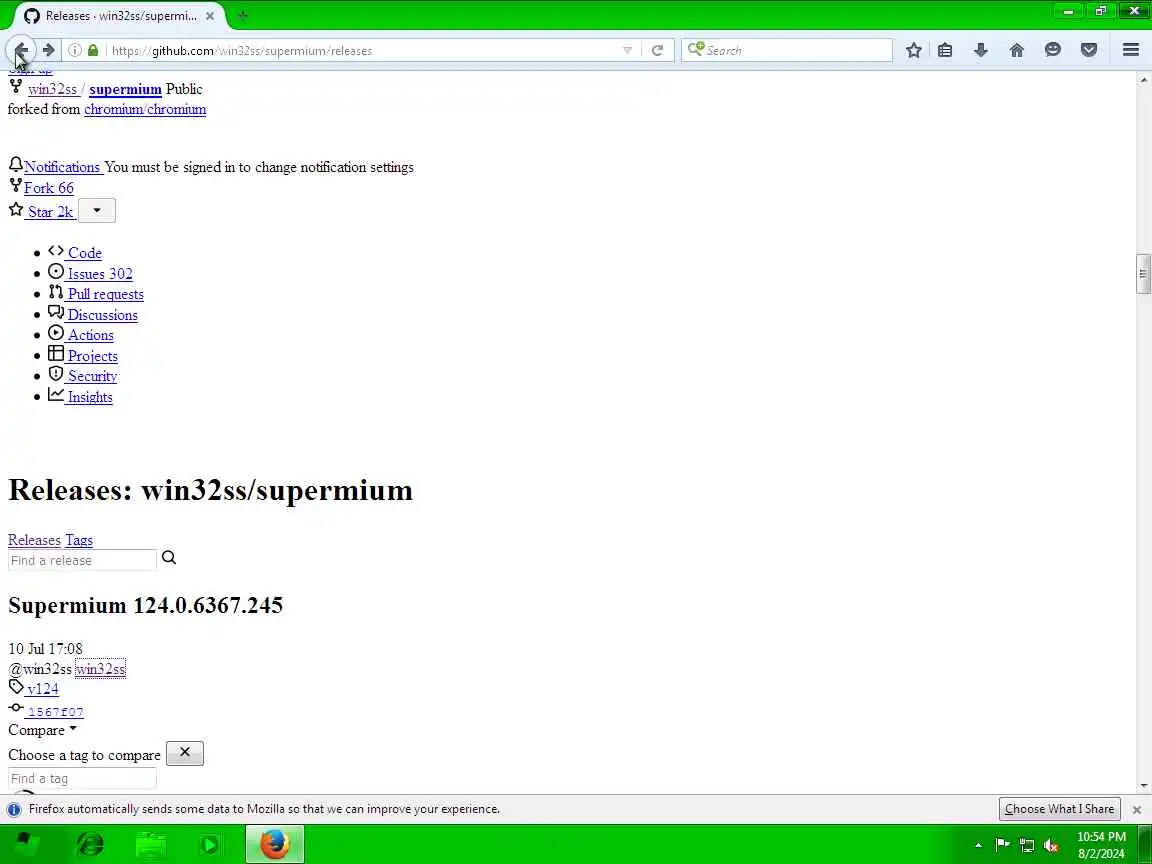
Task: Dismiss the Firefox data notification bar
Action: click(1137, 810)
